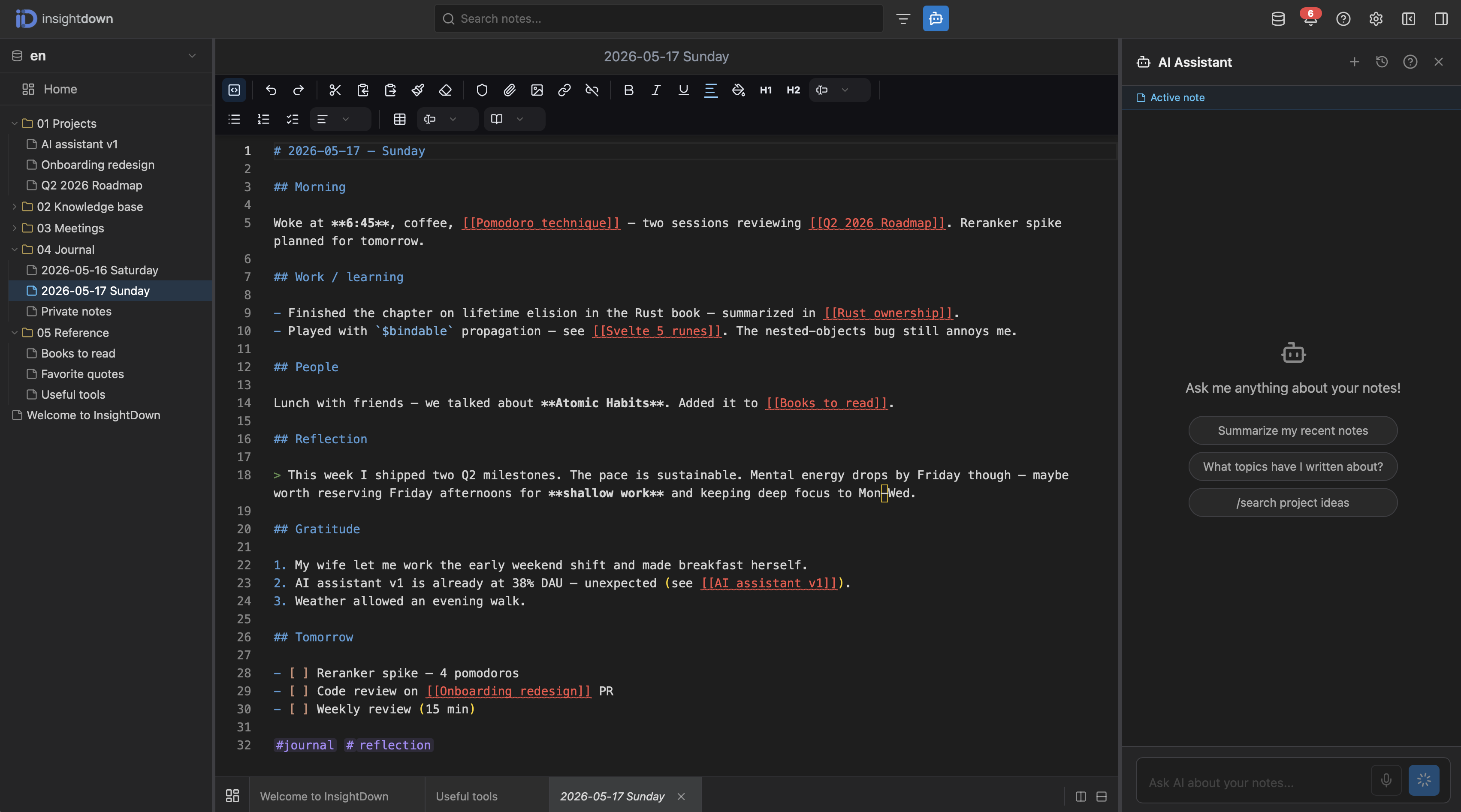Toggle the left sidebar panel

[x=1409, y=19]
